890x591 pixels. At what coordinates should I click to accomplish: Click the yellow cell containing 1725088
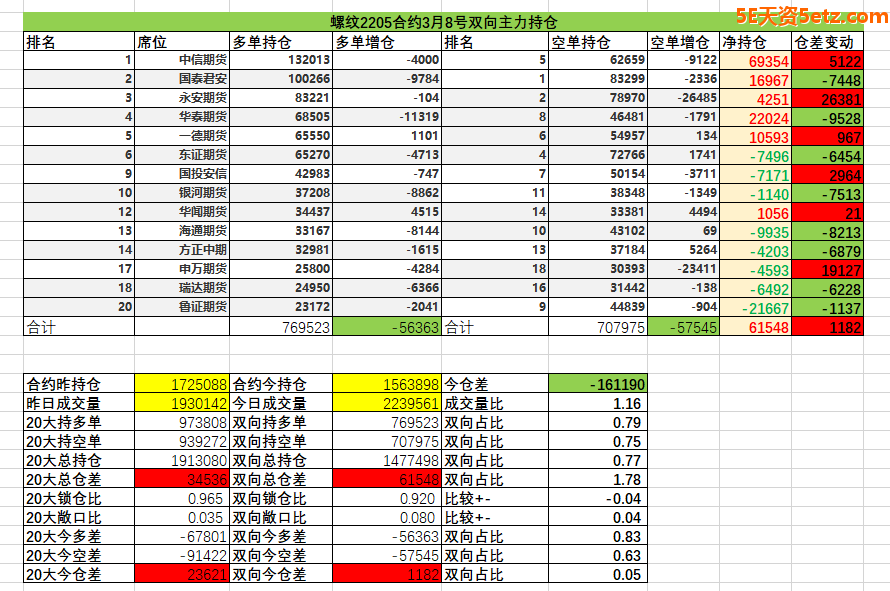[x=181, y=384]
